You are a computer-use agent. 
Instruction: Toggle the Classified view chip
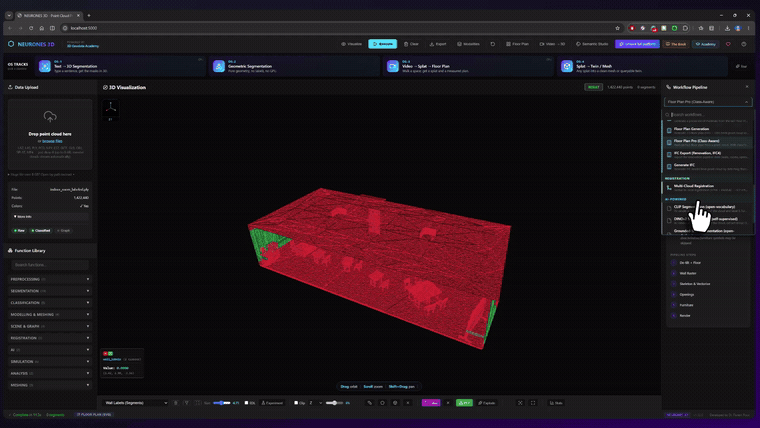[x=41, y=231]
